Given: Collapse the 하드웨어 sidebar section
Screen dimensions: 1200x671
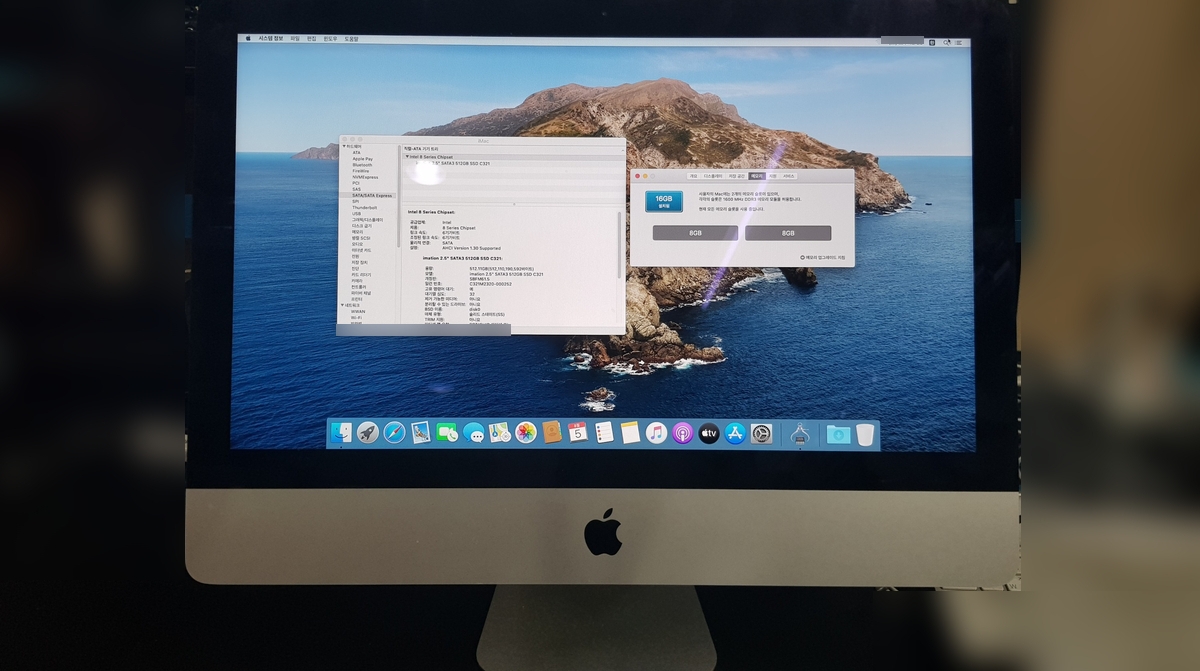Looking at the screenshot, I should [343, 146].
